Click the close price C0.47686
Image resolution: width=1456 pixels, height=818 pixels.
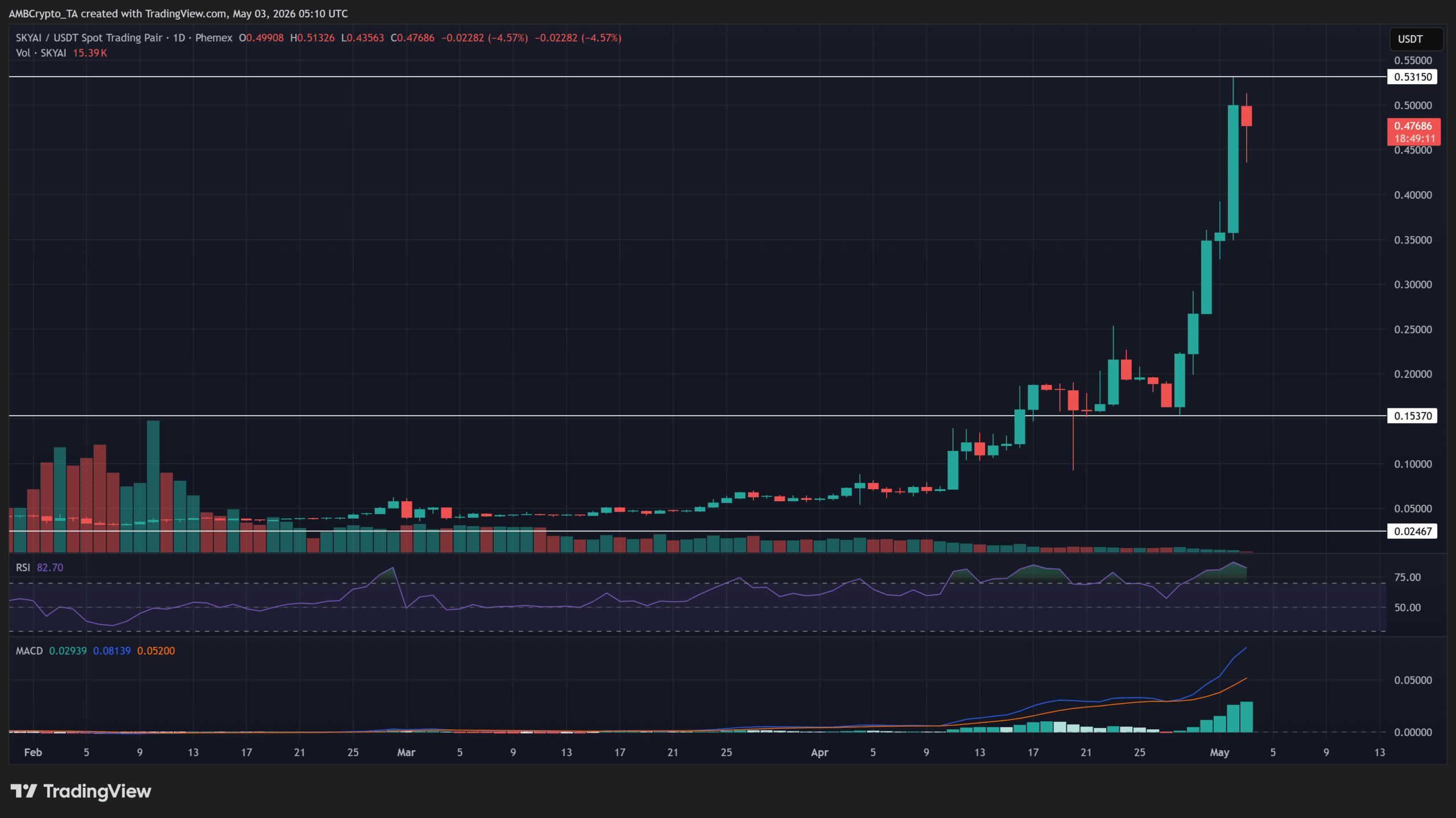tap(412, 38)
